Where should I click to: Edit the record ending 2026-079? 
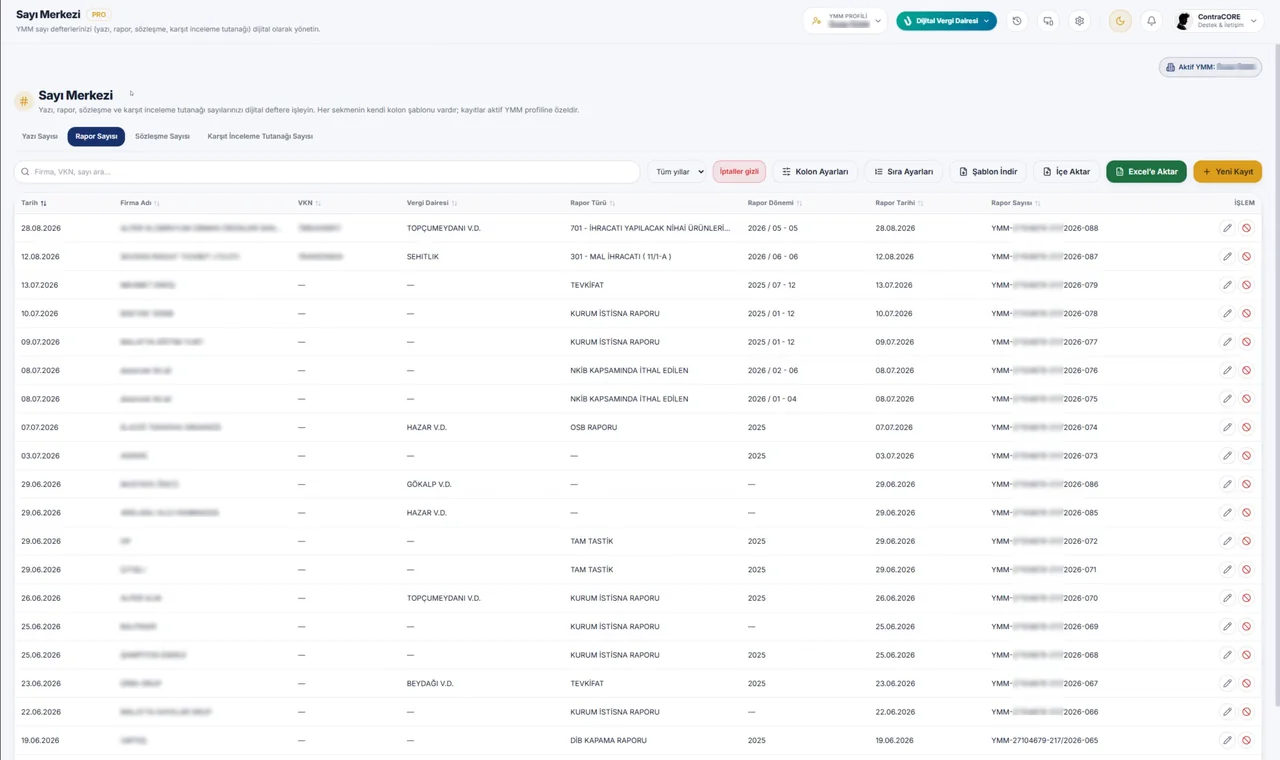pos(1227,285)
